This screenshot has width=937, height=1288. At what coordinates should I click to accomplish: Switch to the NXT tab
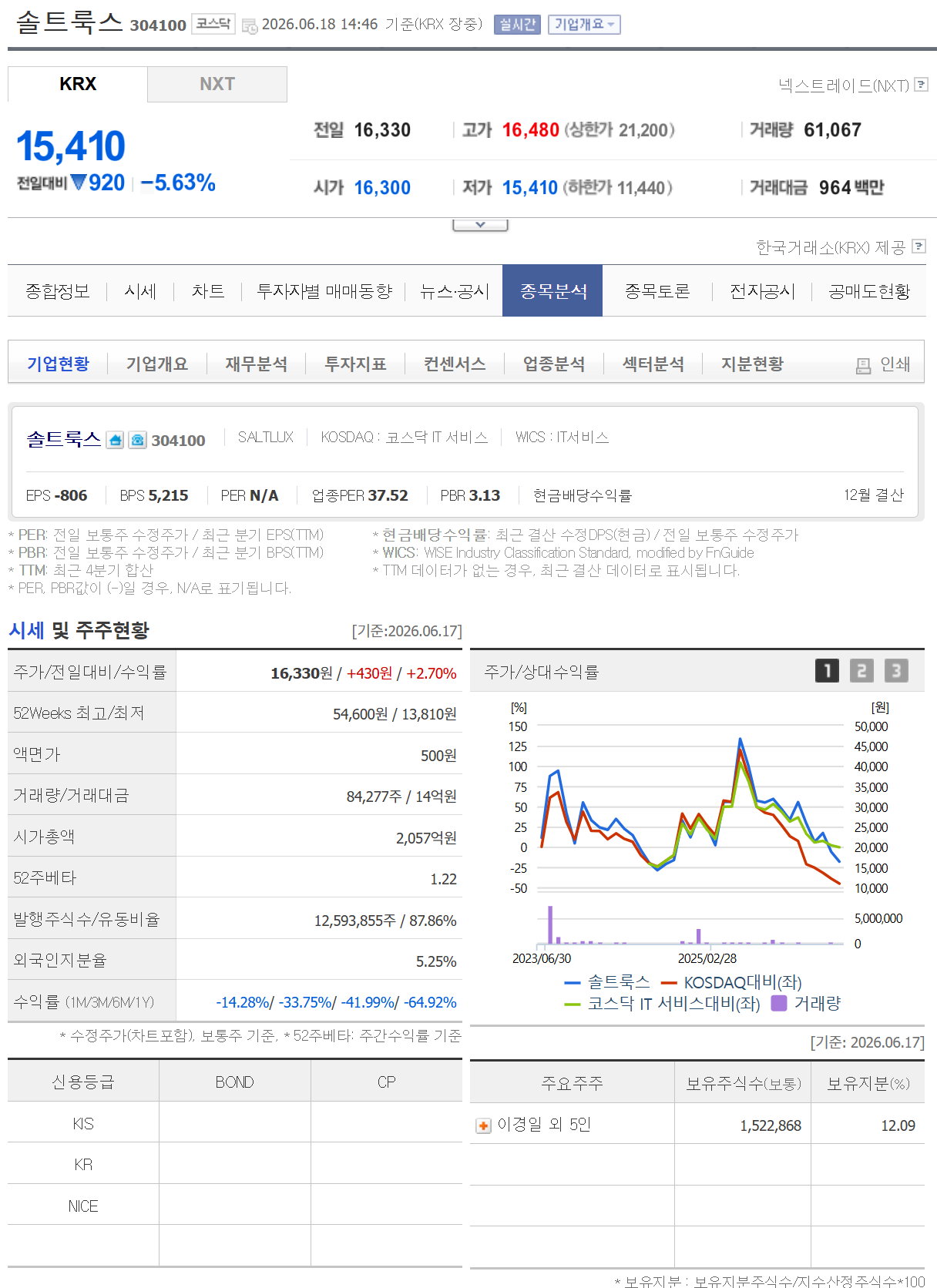tap(217, 84)
